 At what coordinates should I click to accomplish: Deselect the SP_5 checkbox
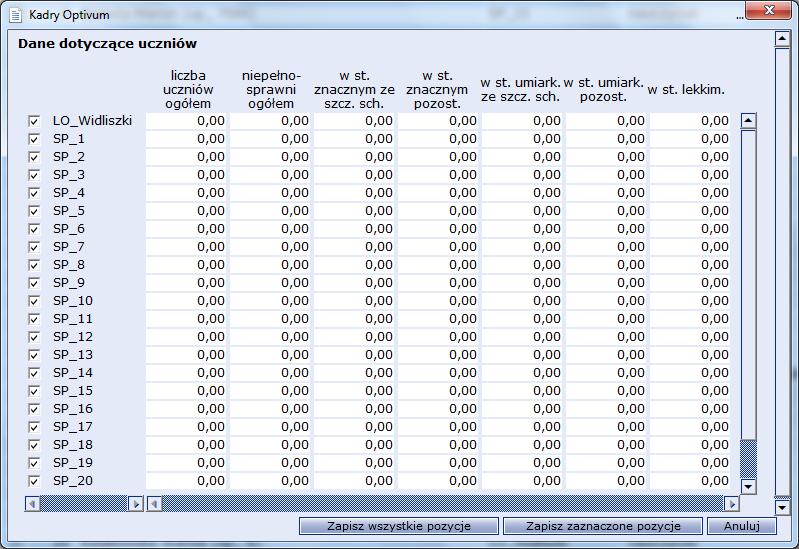pos(34,211)
